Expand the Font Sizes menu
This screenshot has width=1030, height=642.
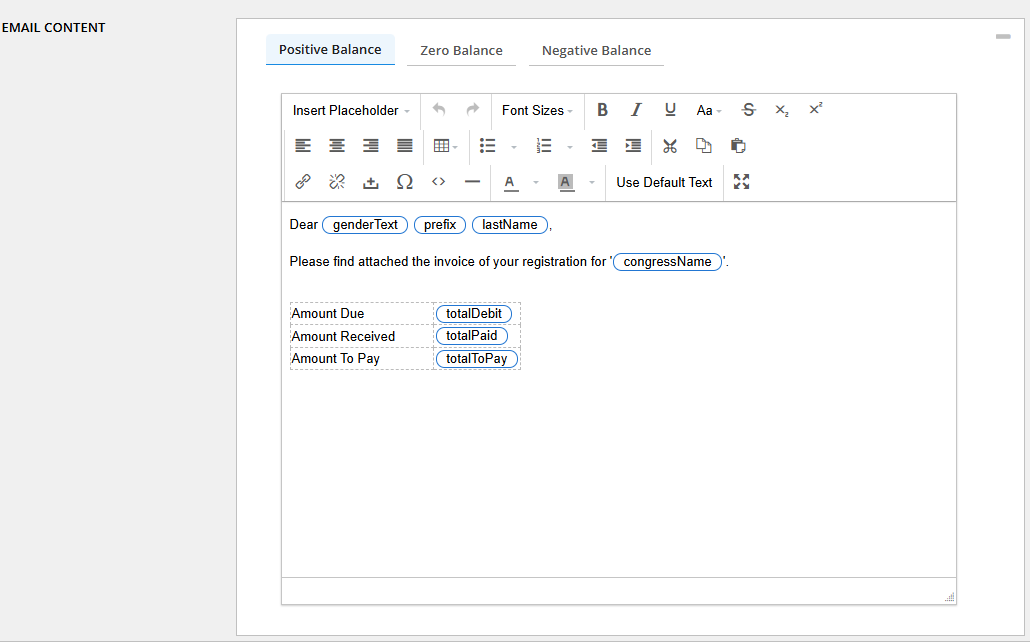pyautogui.click(x=537, y=111)
